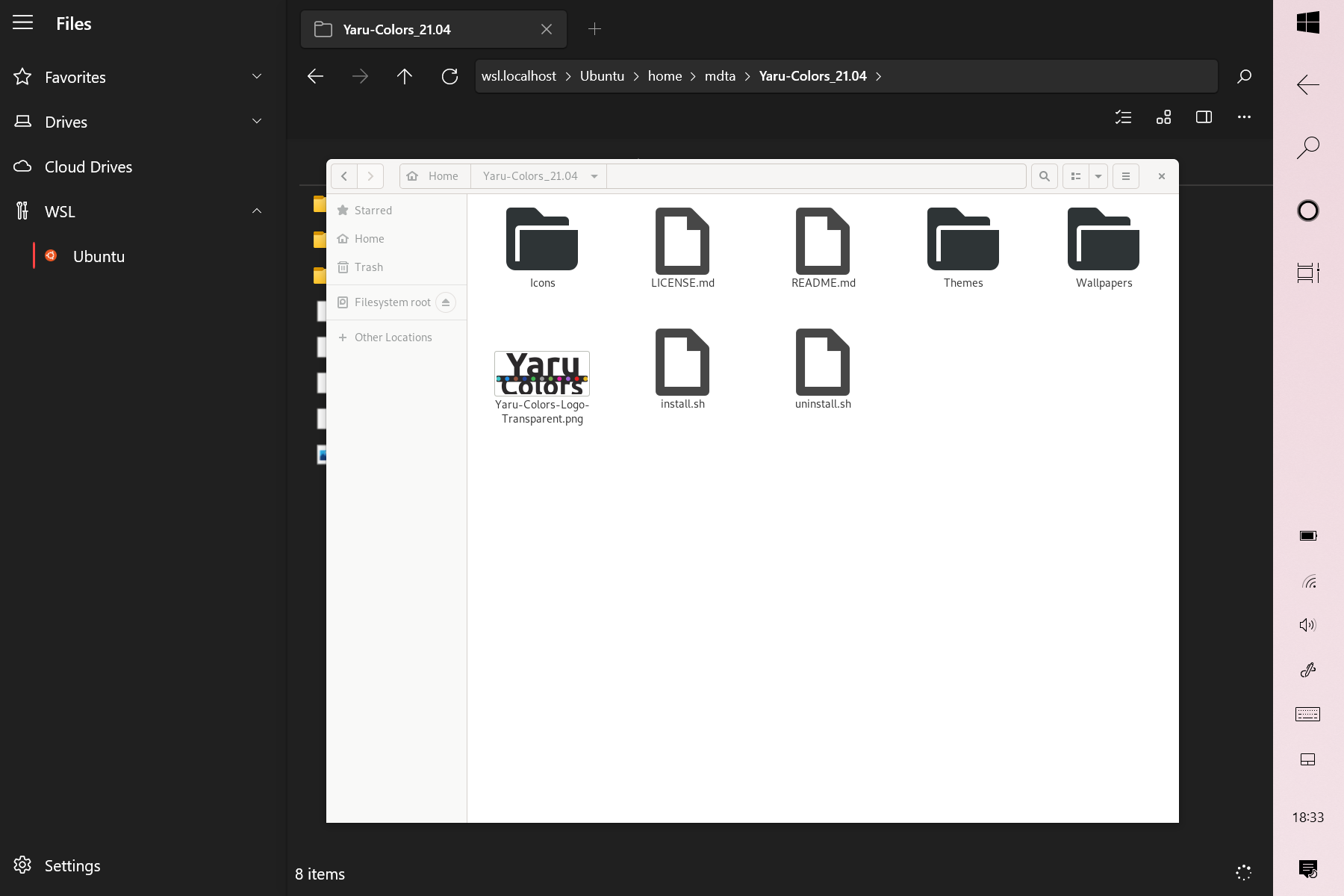Open the search icon in GNOME Files toolbar
Image resolution: width=1344 pixels, height=896 pixels.
(1044, 176)
